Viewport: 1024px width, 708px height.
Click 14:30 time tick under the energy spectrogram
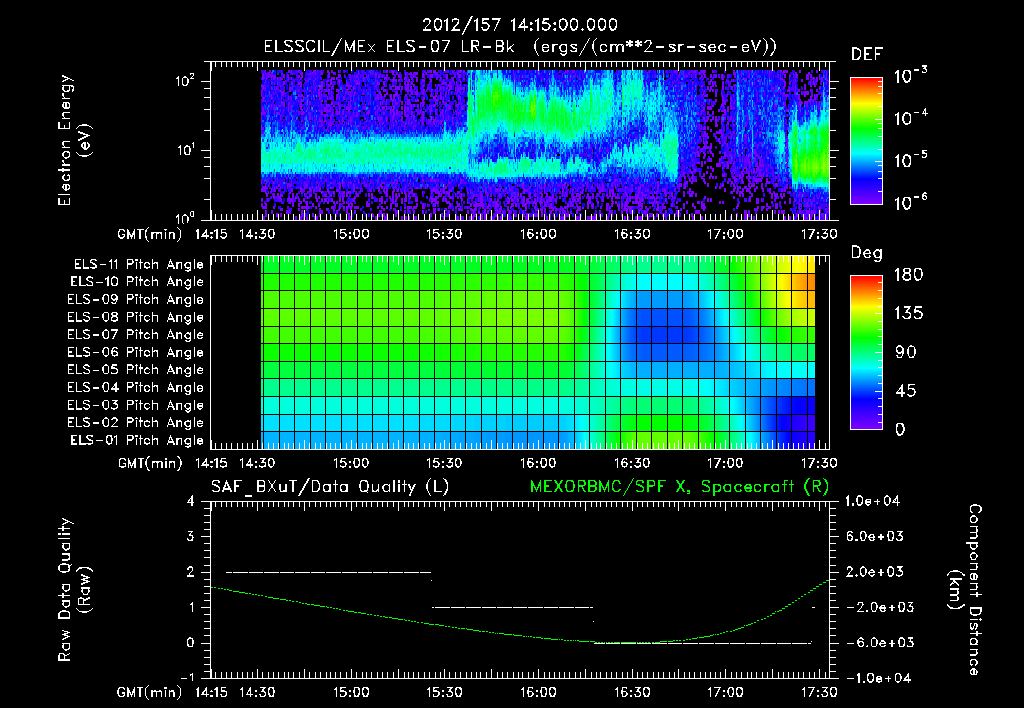[x=257, y=234]
